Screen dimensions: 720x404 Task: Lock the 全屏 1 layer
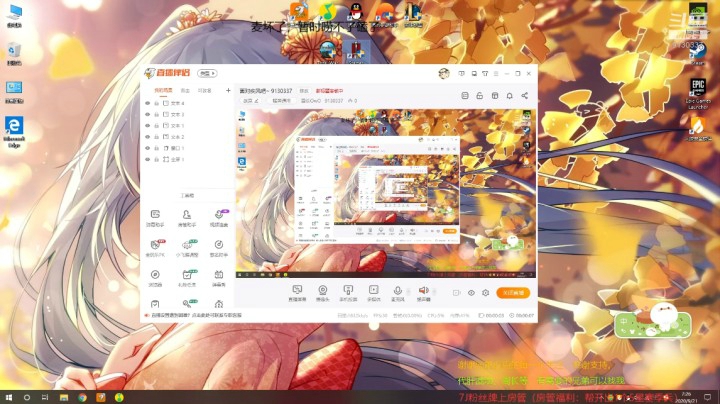[157, 159]
